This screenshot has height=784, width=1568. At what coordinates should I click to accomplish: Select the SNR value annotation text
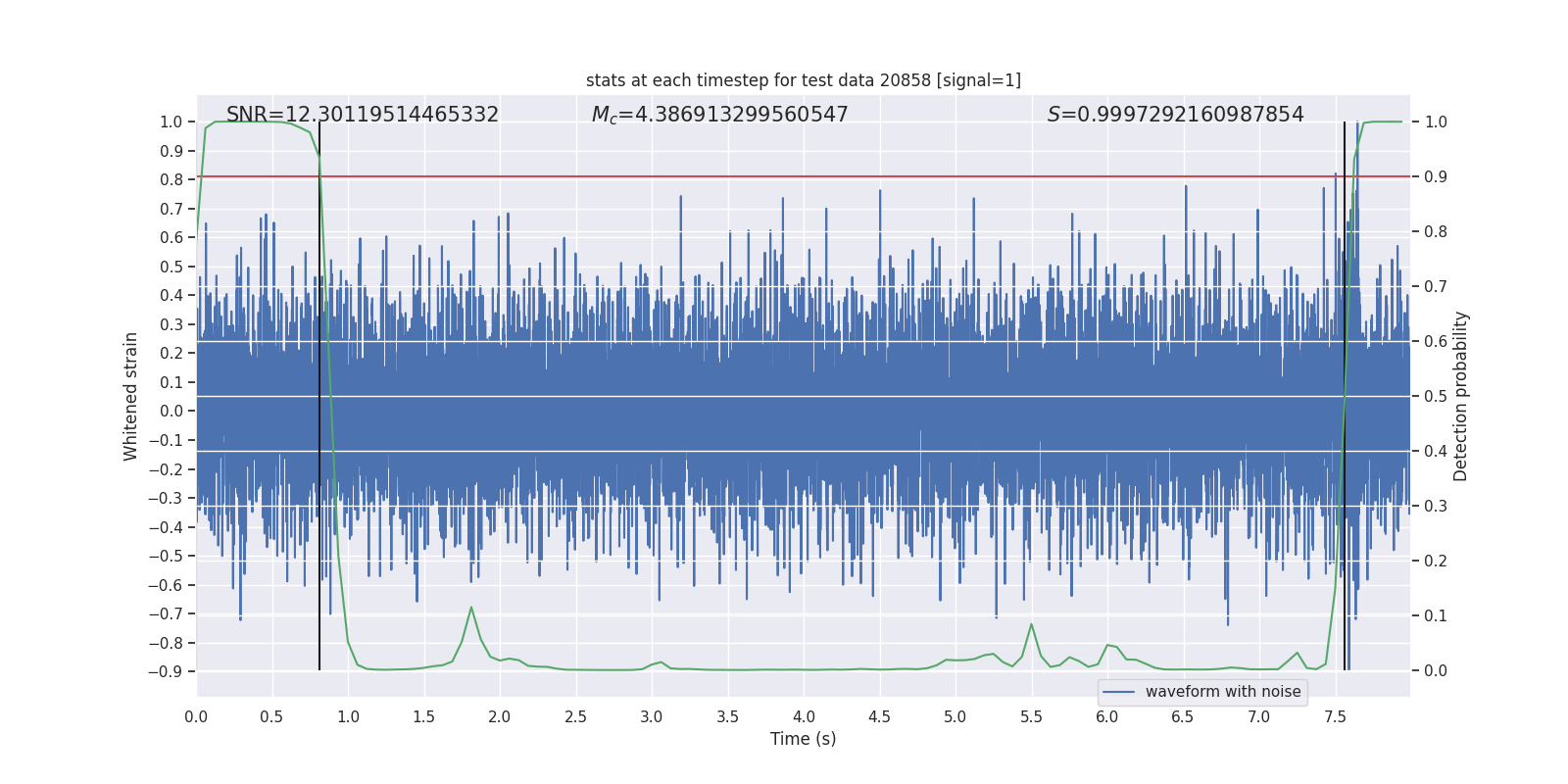(x=363, y=115)
